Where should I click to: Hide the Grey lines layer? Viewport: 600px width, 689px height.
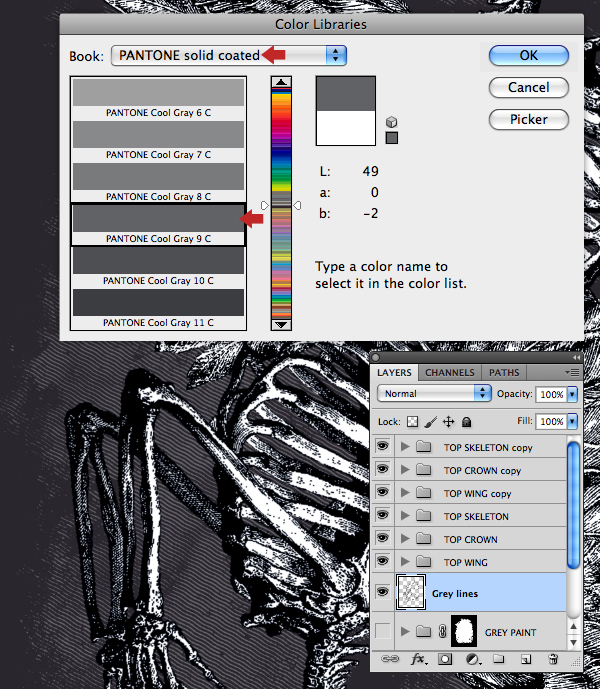click(382, 592)
